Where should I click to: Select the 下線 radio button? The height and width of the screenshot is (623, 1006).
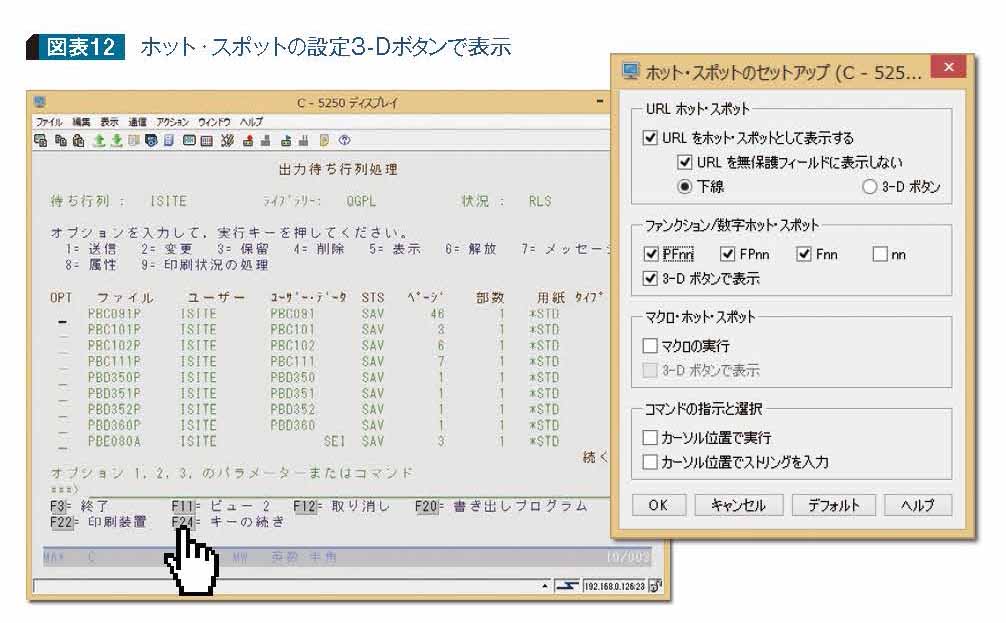pyautogui.click(x=685, y=187)
